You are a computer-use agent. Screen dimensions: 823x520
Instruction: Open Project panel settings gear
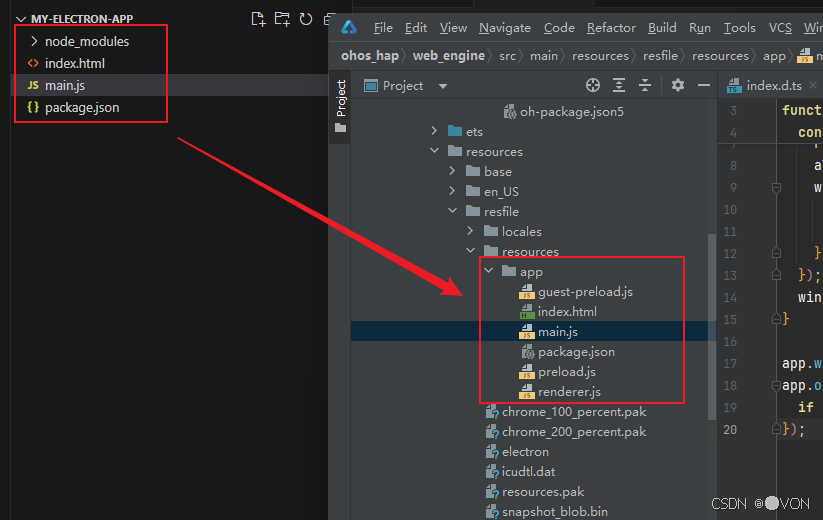click(x=678, y=85)
